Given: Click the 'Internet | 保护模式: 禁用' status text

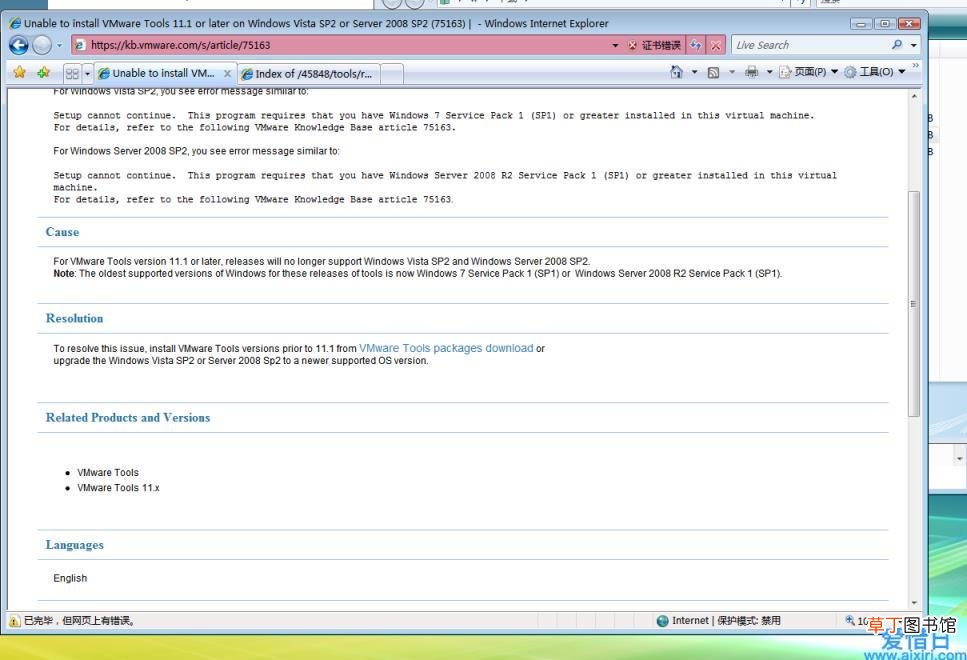Looking at the screenshot, I should 726,621.
